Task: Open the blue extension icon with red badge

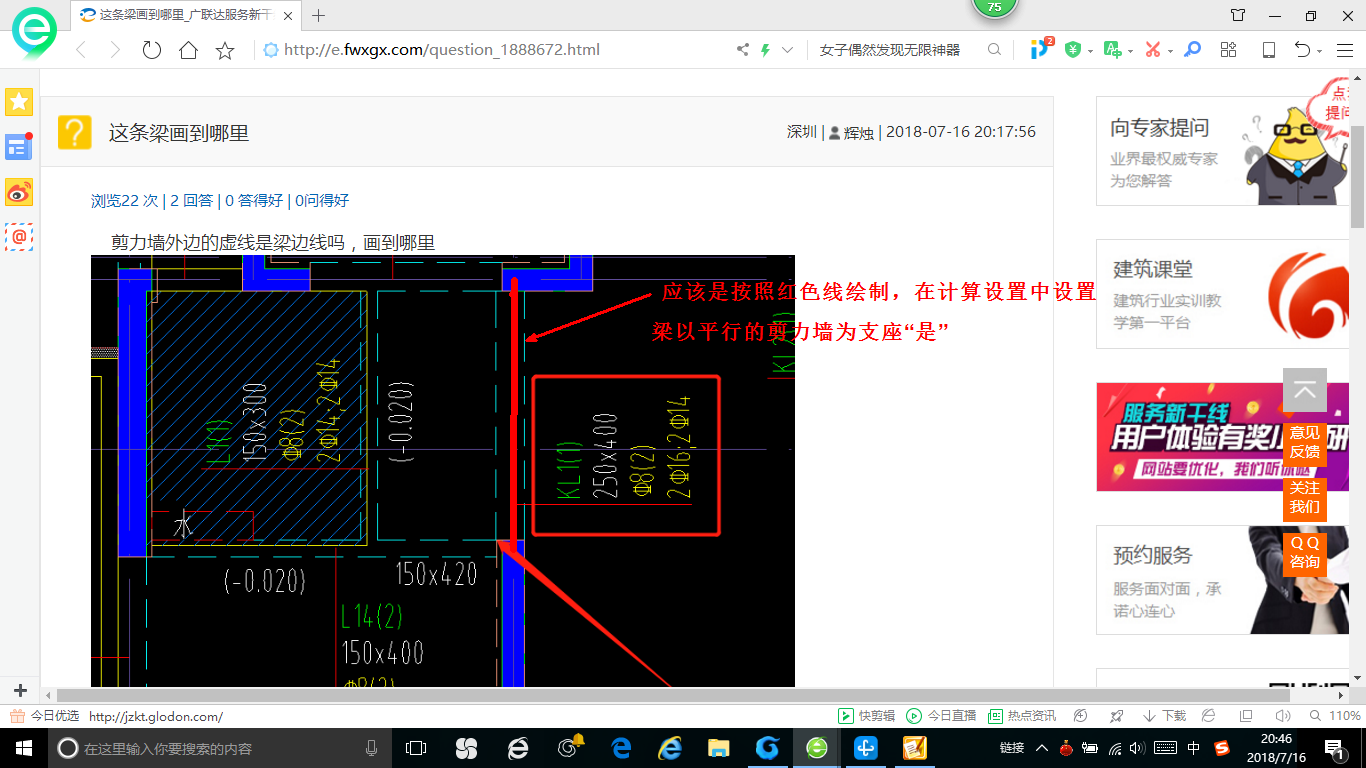Action: click(x=1041, y=49)
